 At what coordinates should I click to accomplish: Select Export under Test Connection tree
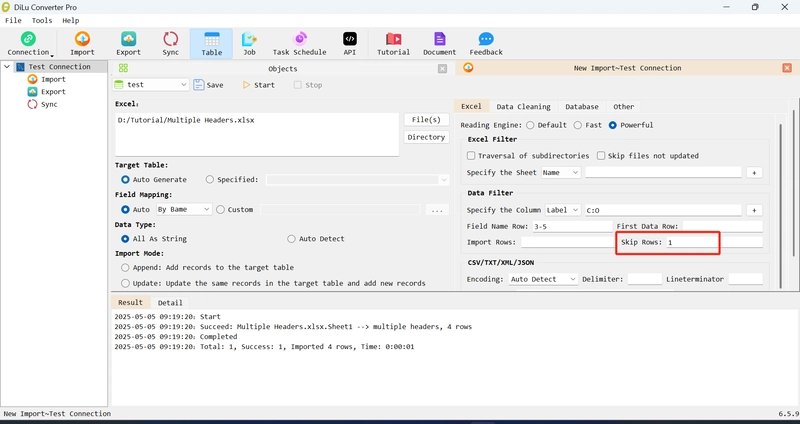coord(53,92)
